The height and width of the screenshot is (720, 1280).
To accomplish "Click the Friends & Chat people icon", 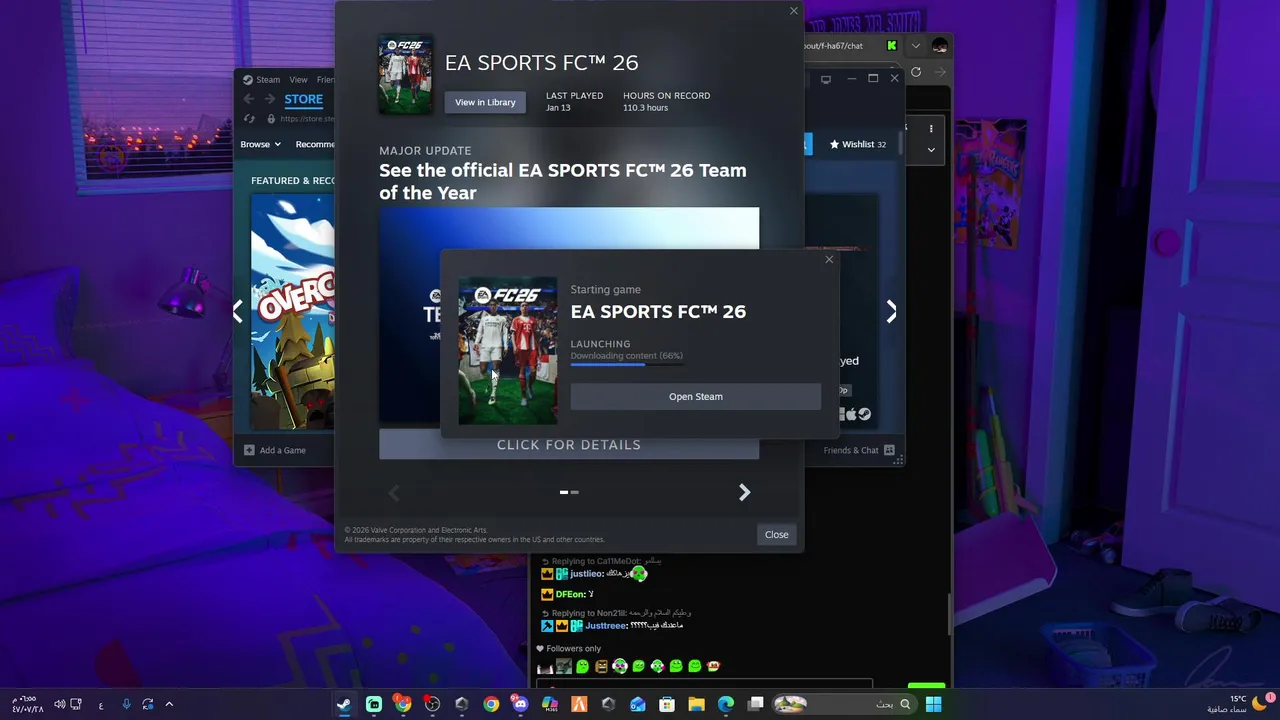I will pos(889,450).
